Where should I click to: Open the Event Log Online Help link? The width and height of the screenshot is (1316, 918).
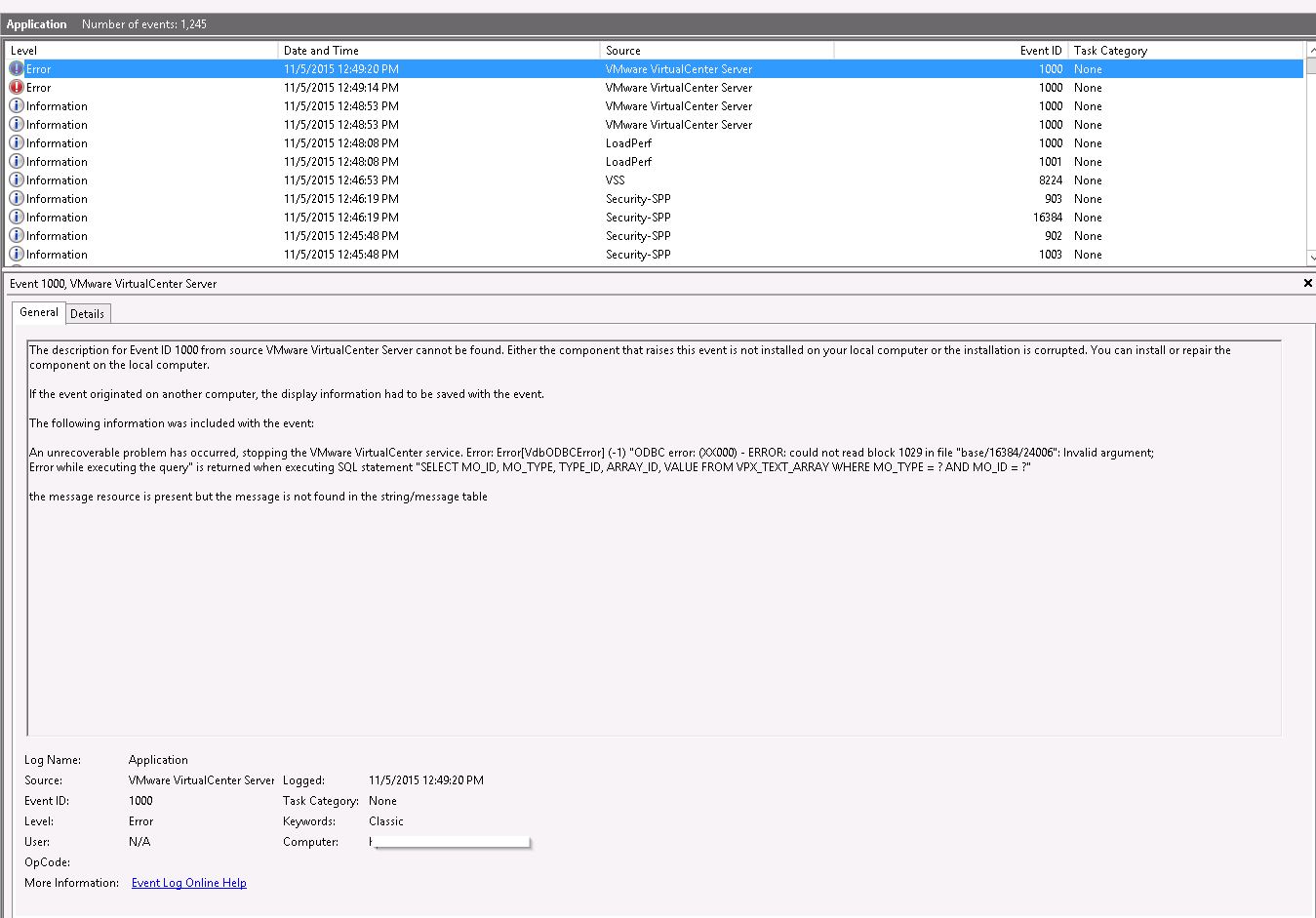(x=188, y=883)
